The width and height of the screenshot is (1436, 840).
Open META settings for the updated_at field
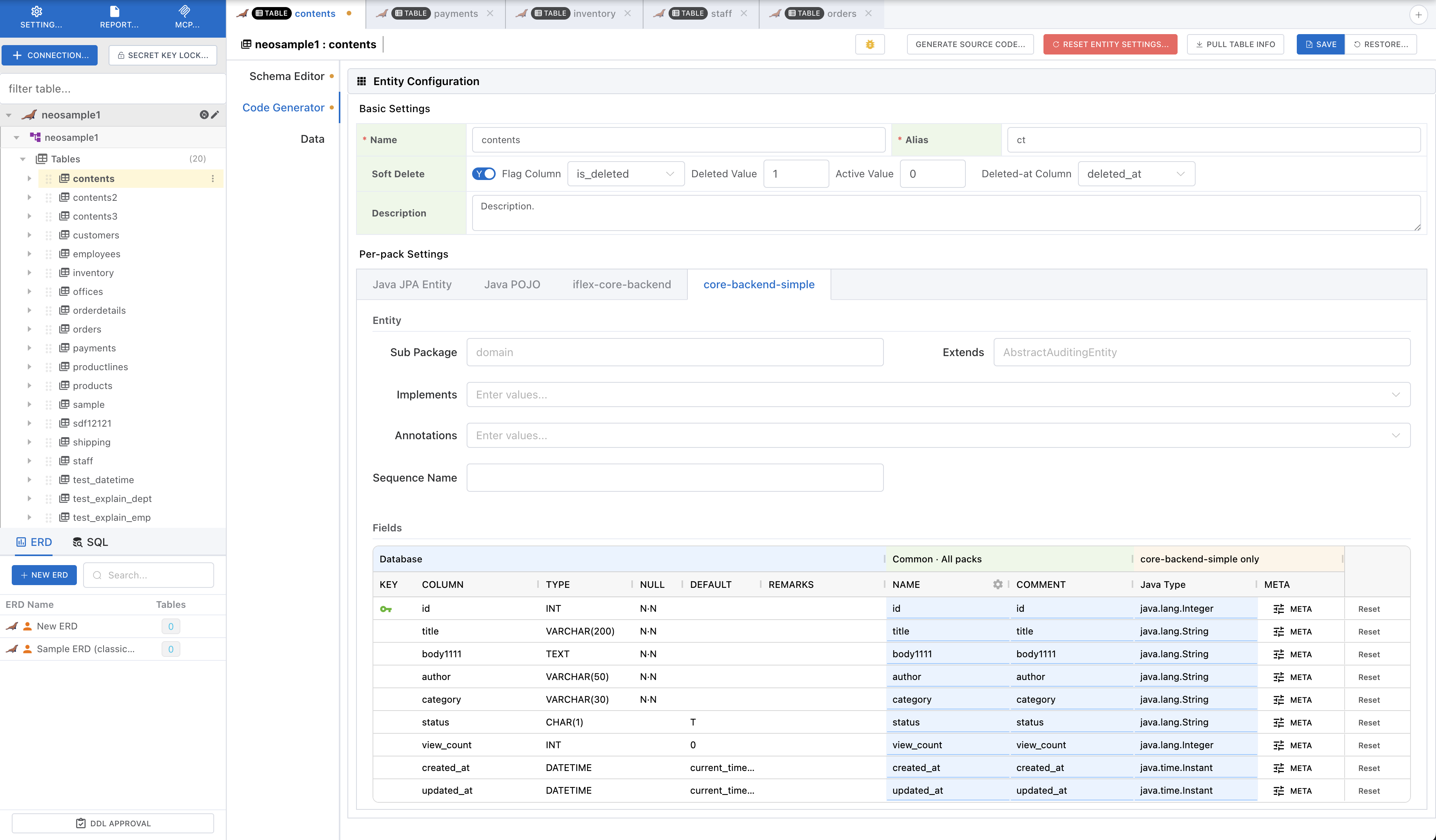click(1292, 791)
